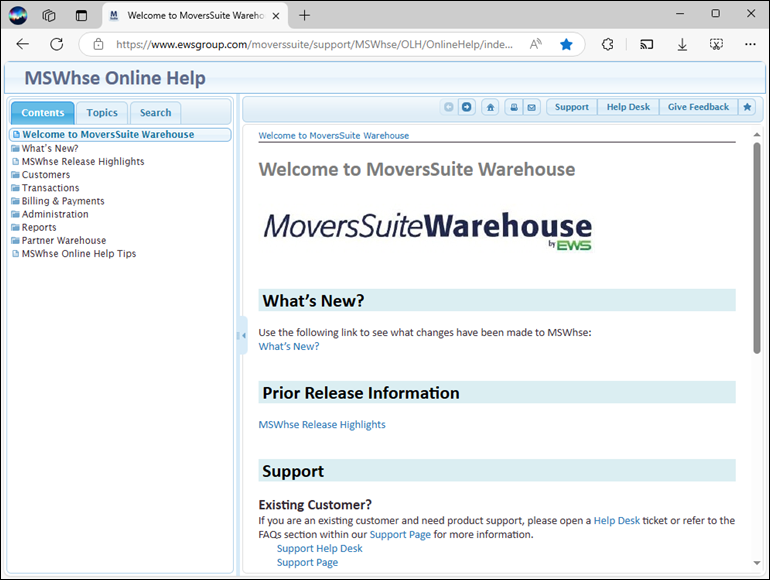Switch to the Topics tab
770x580 pixels.
click(102, 113)
